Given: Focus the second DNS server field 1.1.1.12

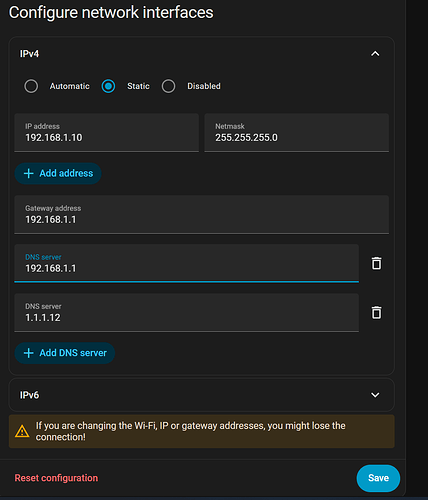Looking at the screenshot, I should [x=187, y=313].
